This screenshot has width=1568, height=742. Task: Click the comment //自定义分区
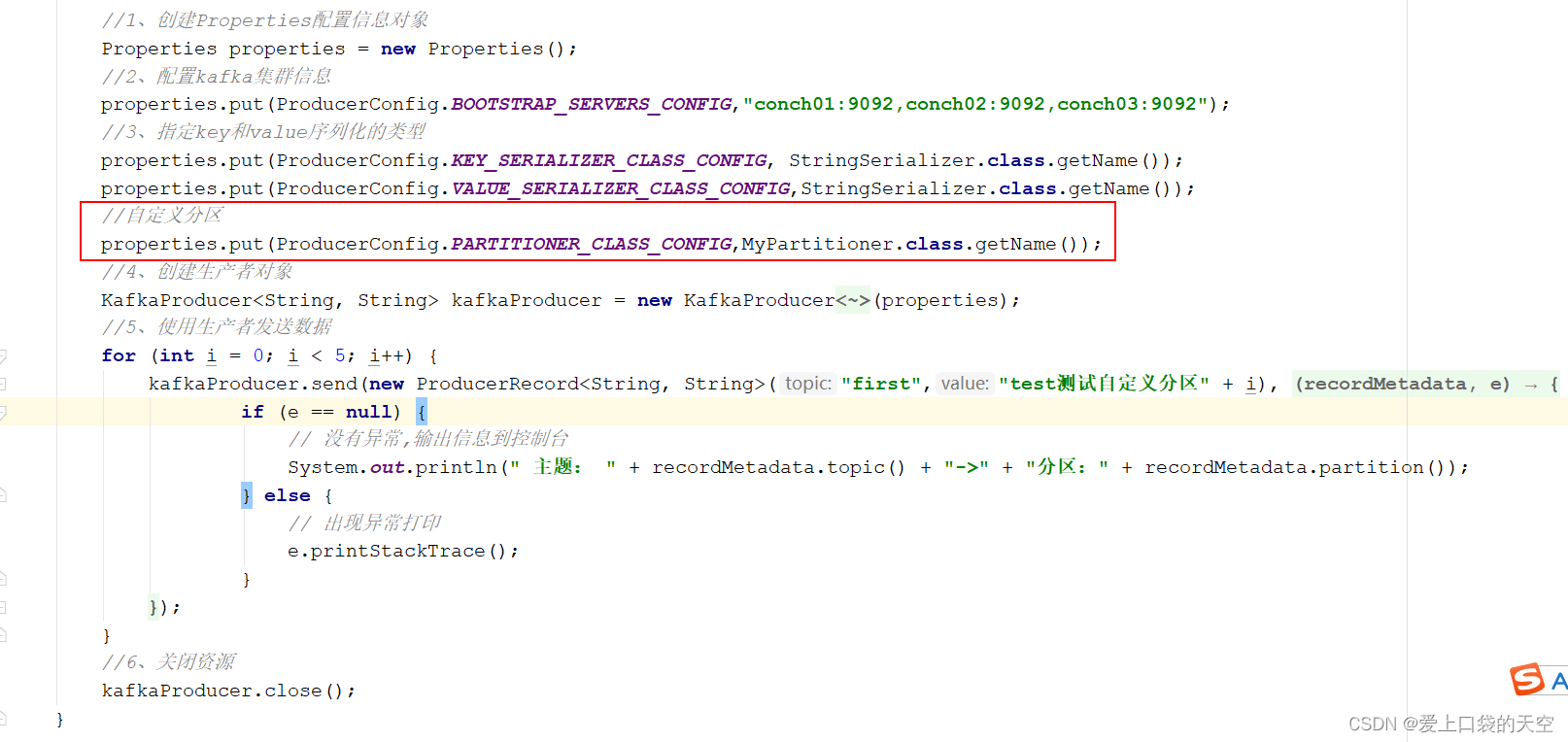click(x=162, y=216)
